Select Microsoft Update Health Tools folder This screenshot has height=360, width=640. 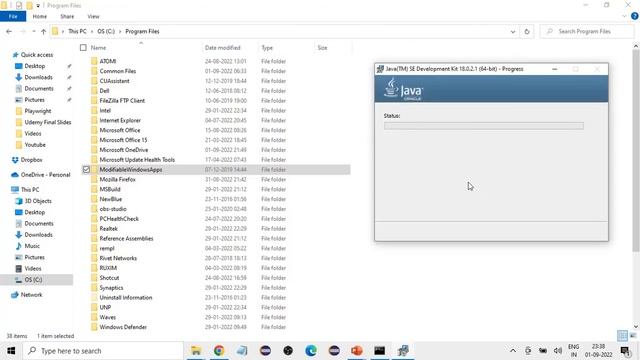click(x=137, y=160)
